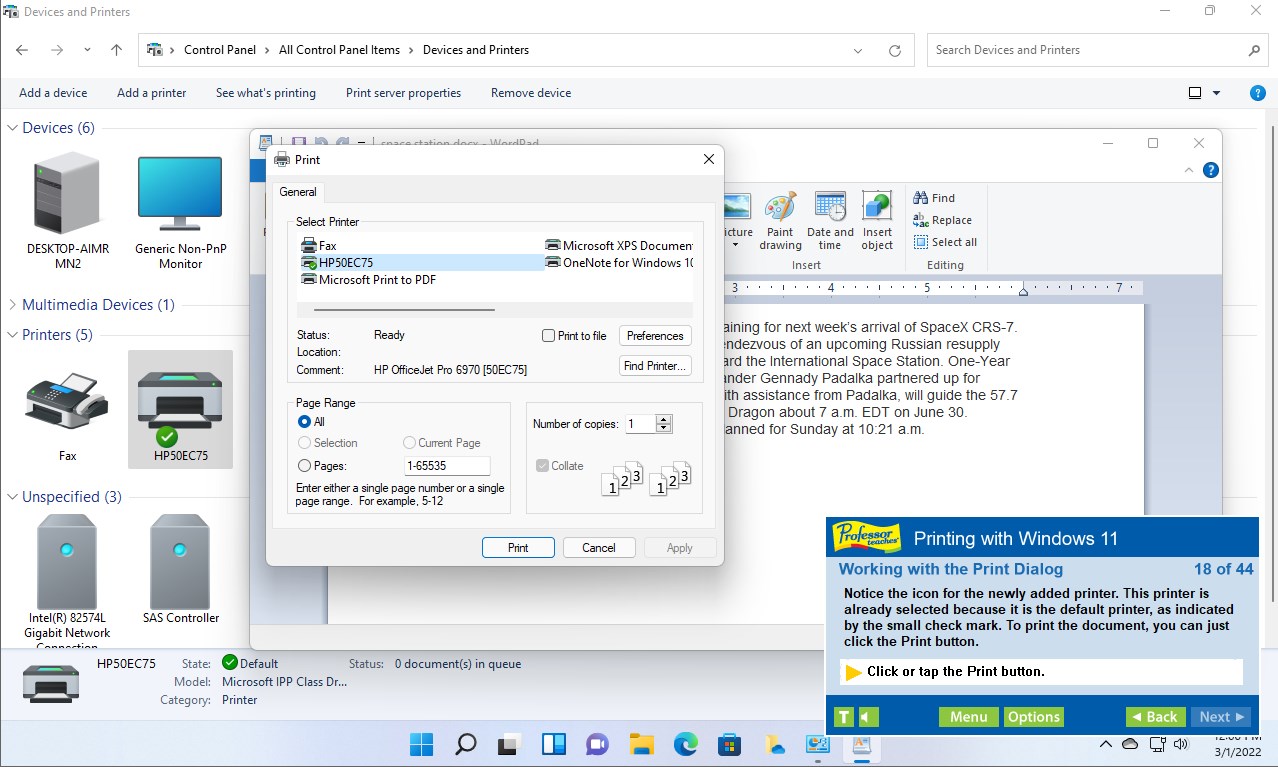Open tutorial Menu button
Image resolution: width=1278 pixels, height=767 pixels.
point(968,717)
